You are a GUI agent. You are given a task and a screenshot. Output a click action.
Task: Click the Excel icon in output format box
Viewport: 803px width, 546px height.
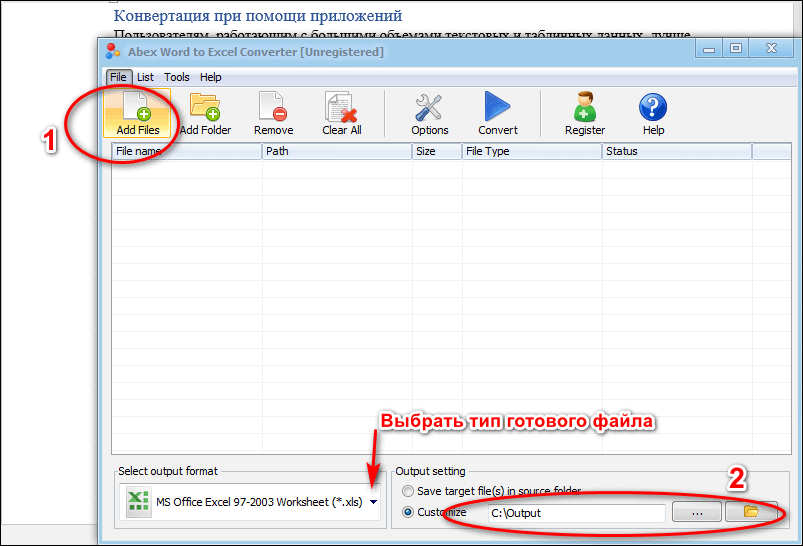138,502
